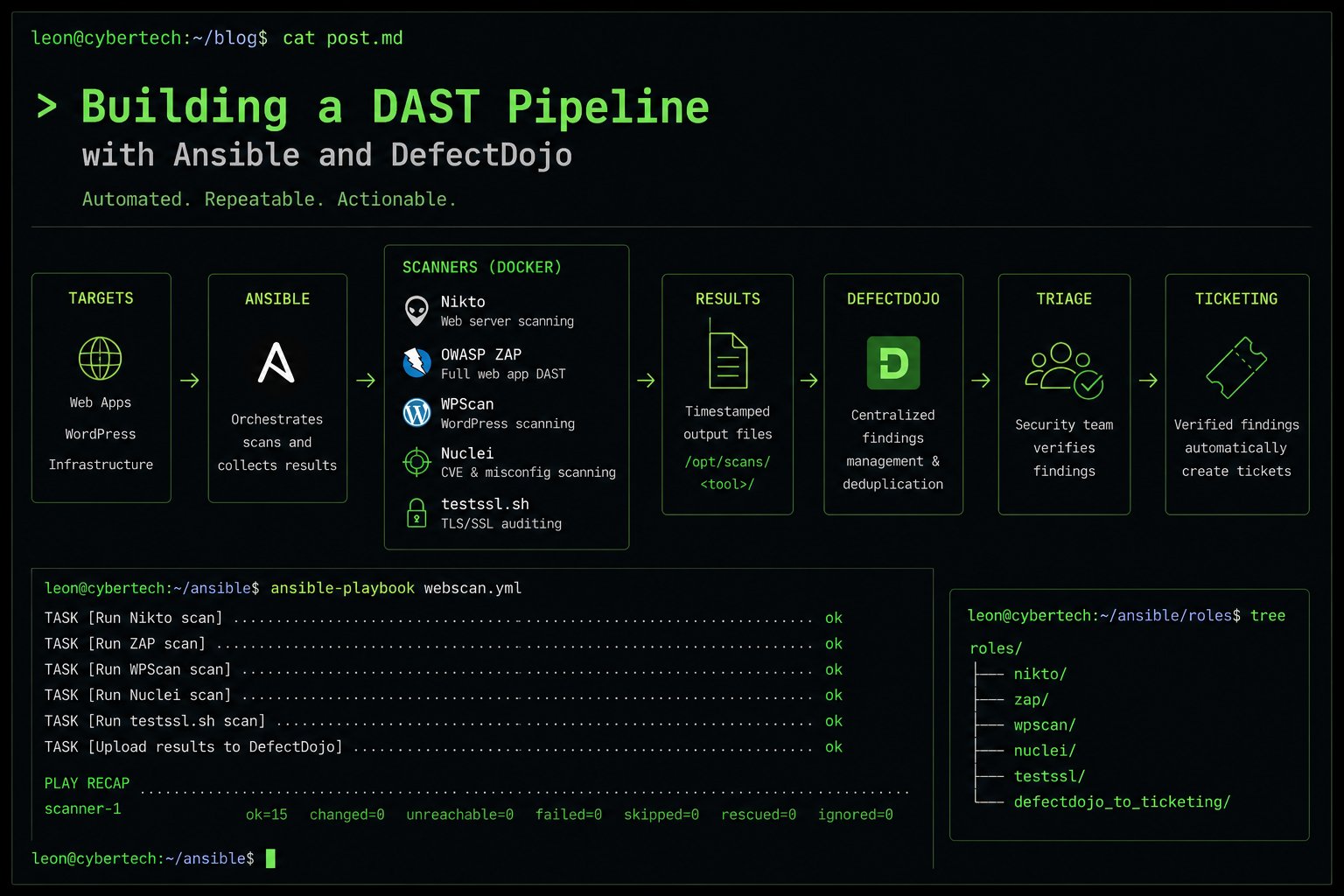Click 'Full web app DAST' description
1344x896 pixels.
(x=503, y=374)
